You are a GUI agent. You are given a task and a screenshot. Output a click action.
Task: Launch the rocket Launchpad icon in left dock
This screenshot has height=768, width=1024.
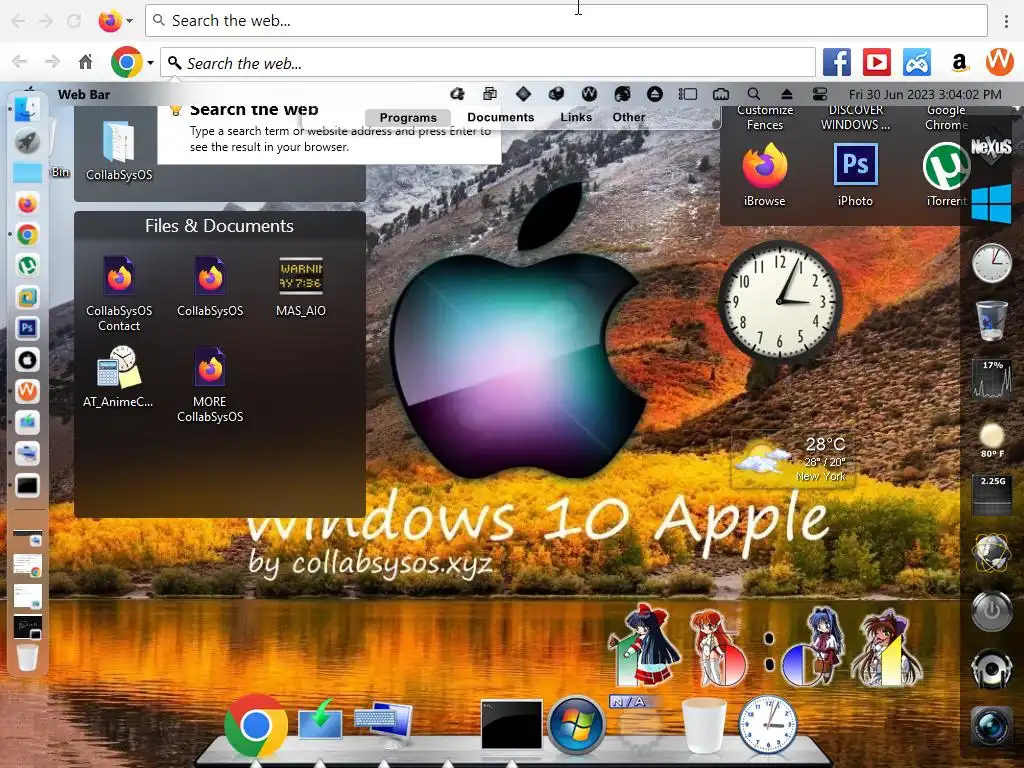click(x=27, y=141)
